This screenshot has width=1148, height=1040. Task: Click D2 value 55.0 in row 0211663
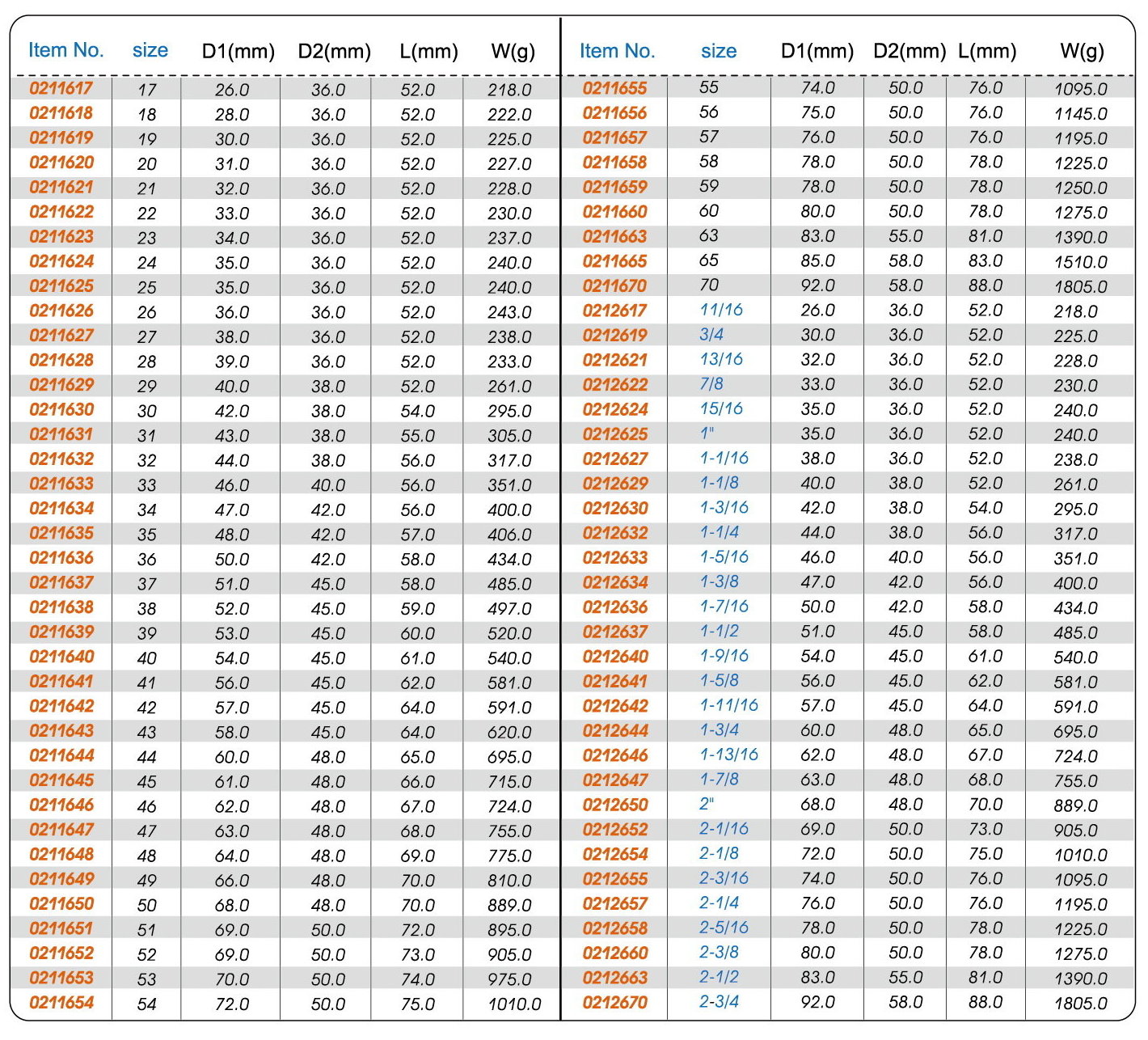click(x=905, y=236)
